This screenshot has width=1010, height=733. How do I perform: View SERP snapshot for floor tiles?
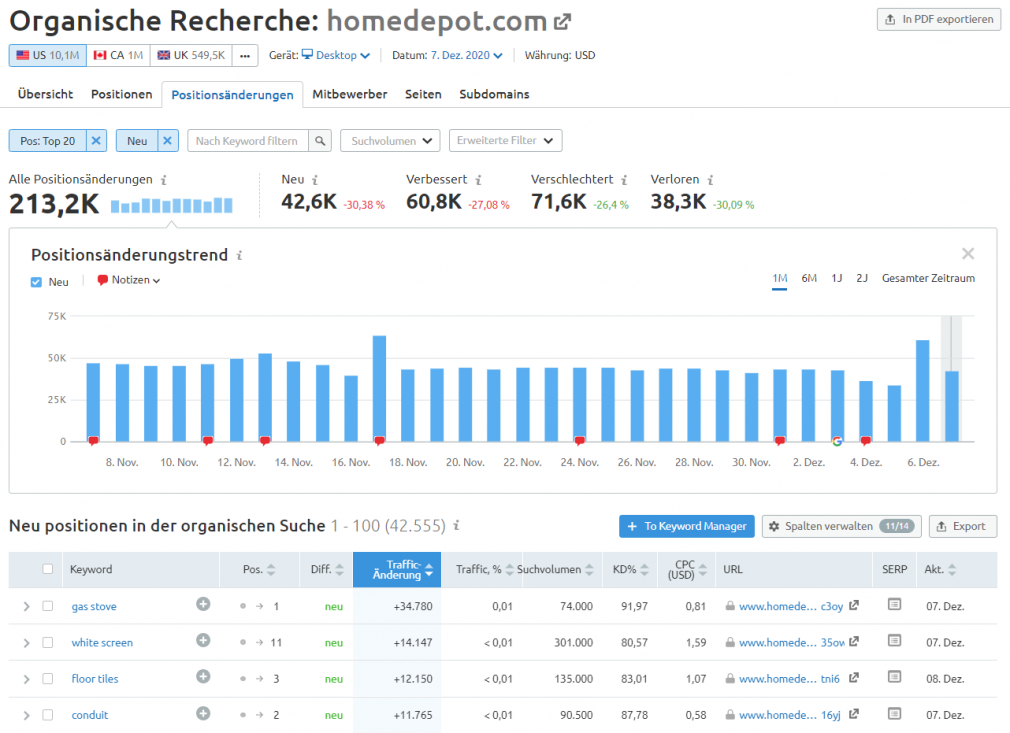894,676
